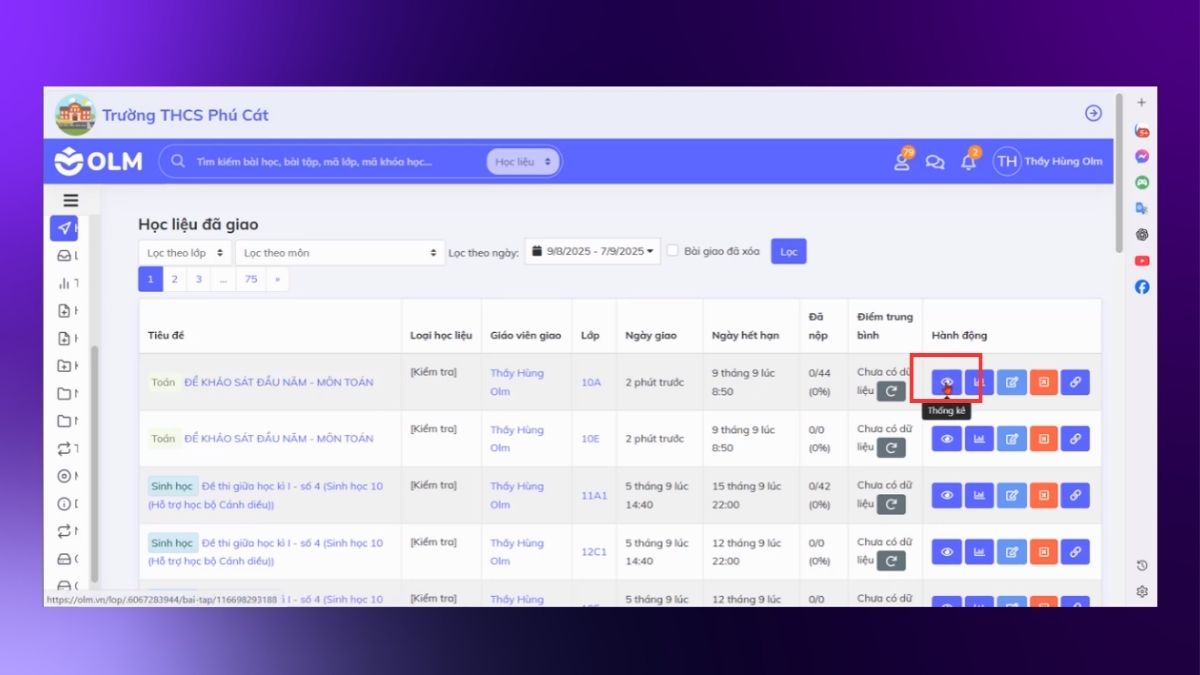Delete the 10A assignment

pos(1043,382)
